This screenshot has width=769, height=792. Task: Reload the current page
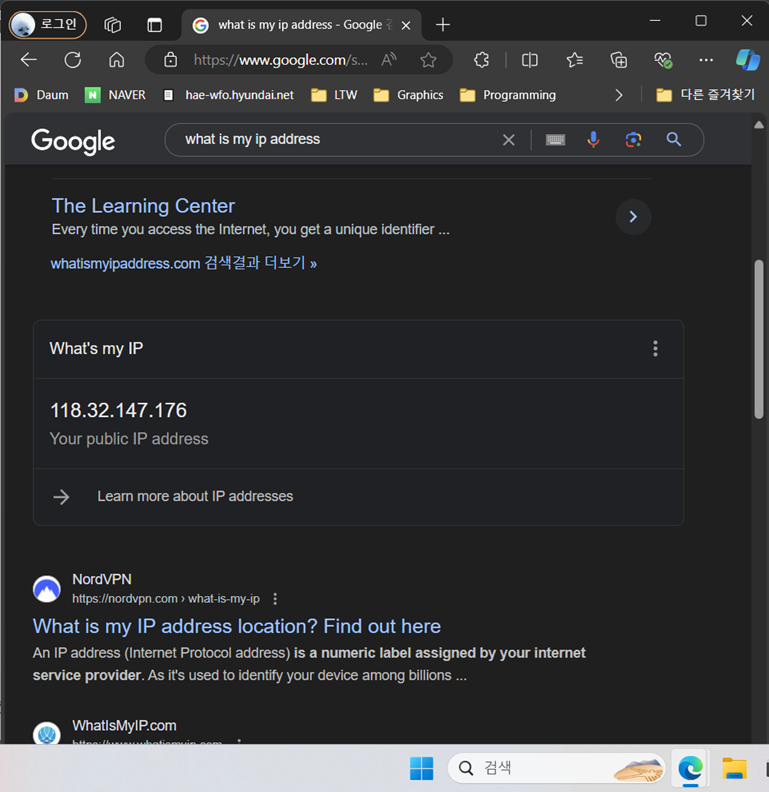pos(73,60)
